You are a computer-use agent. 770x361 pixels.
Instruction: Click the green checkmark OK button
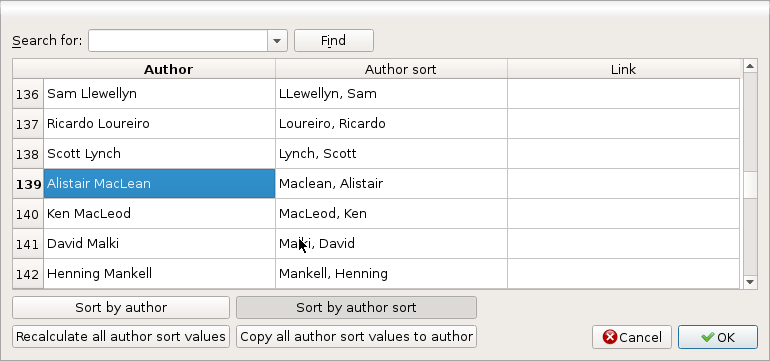pos(718,337)
